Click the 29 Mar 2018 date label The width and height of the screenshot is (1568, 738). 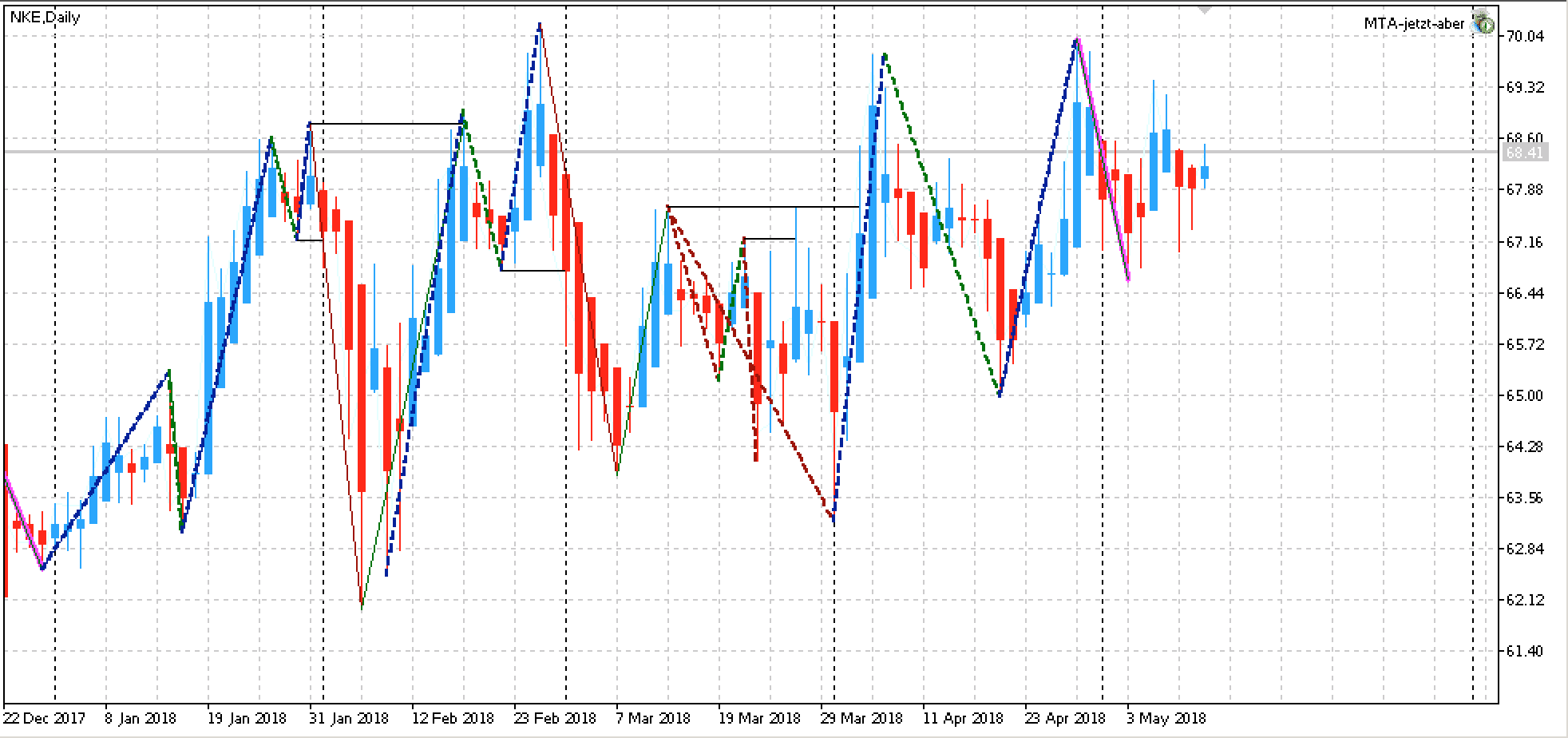(x=862, y=718)
